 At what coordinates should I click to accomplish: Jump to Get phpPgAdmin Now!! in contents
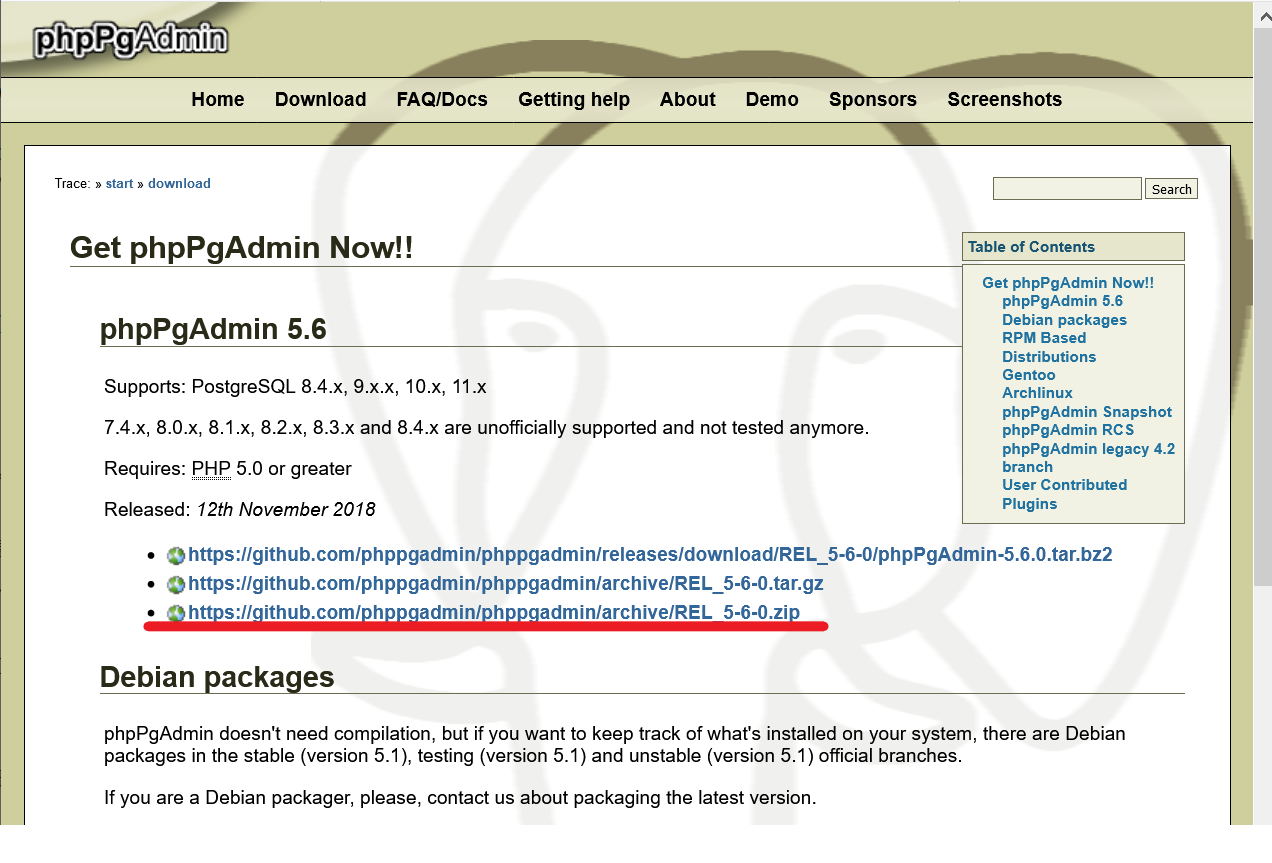tap(1068, 283)
